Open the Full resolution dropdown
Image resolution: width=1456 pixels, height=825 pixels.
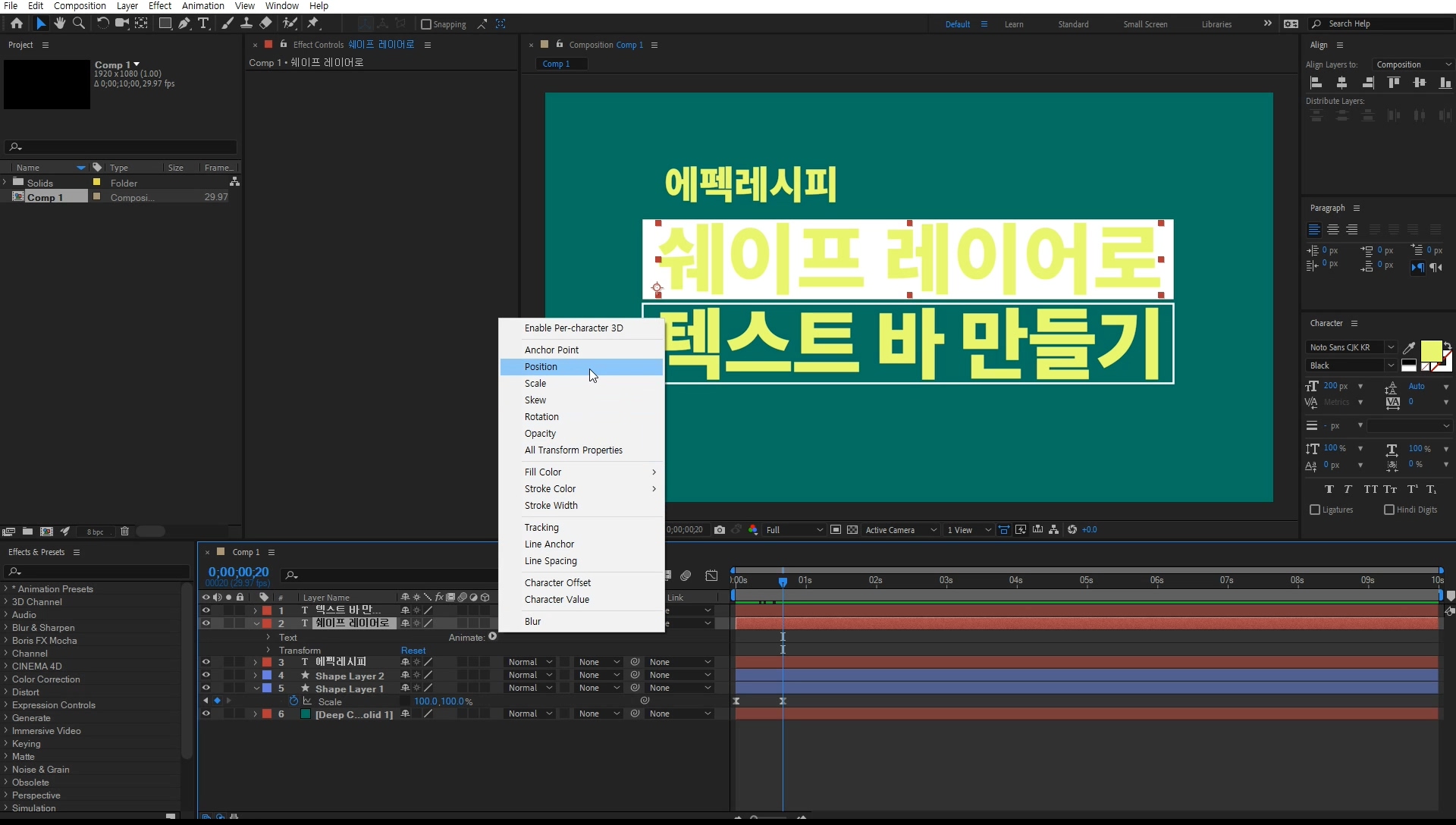point(794,530)
